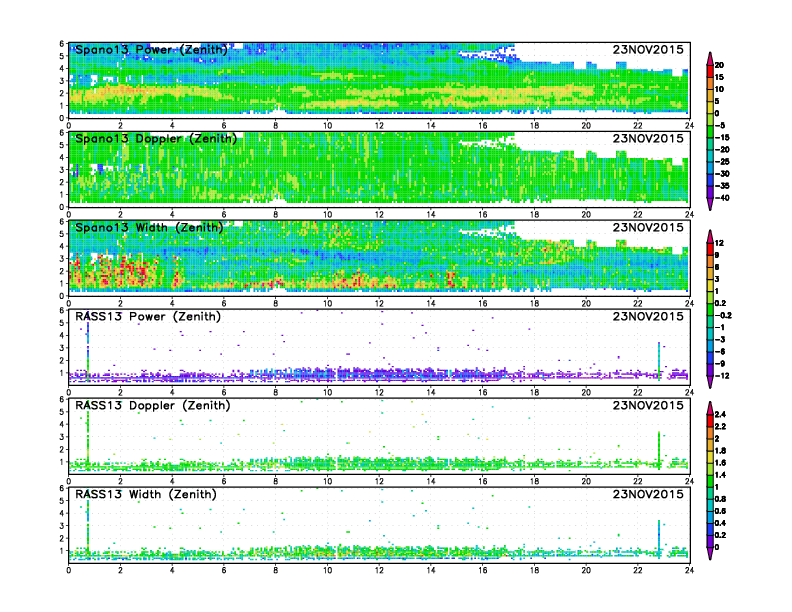Click the 23NOV2015 date in Spano13 Width panel
Screen dimensions: 792x612
[x=648, y=227]
